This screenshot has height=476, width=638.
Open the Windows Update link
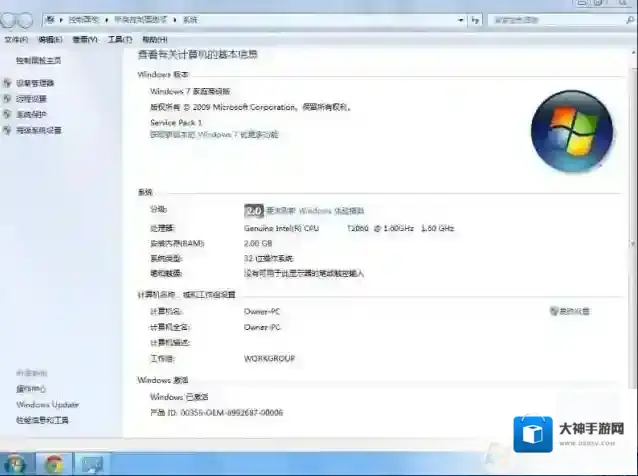[48, 404]
